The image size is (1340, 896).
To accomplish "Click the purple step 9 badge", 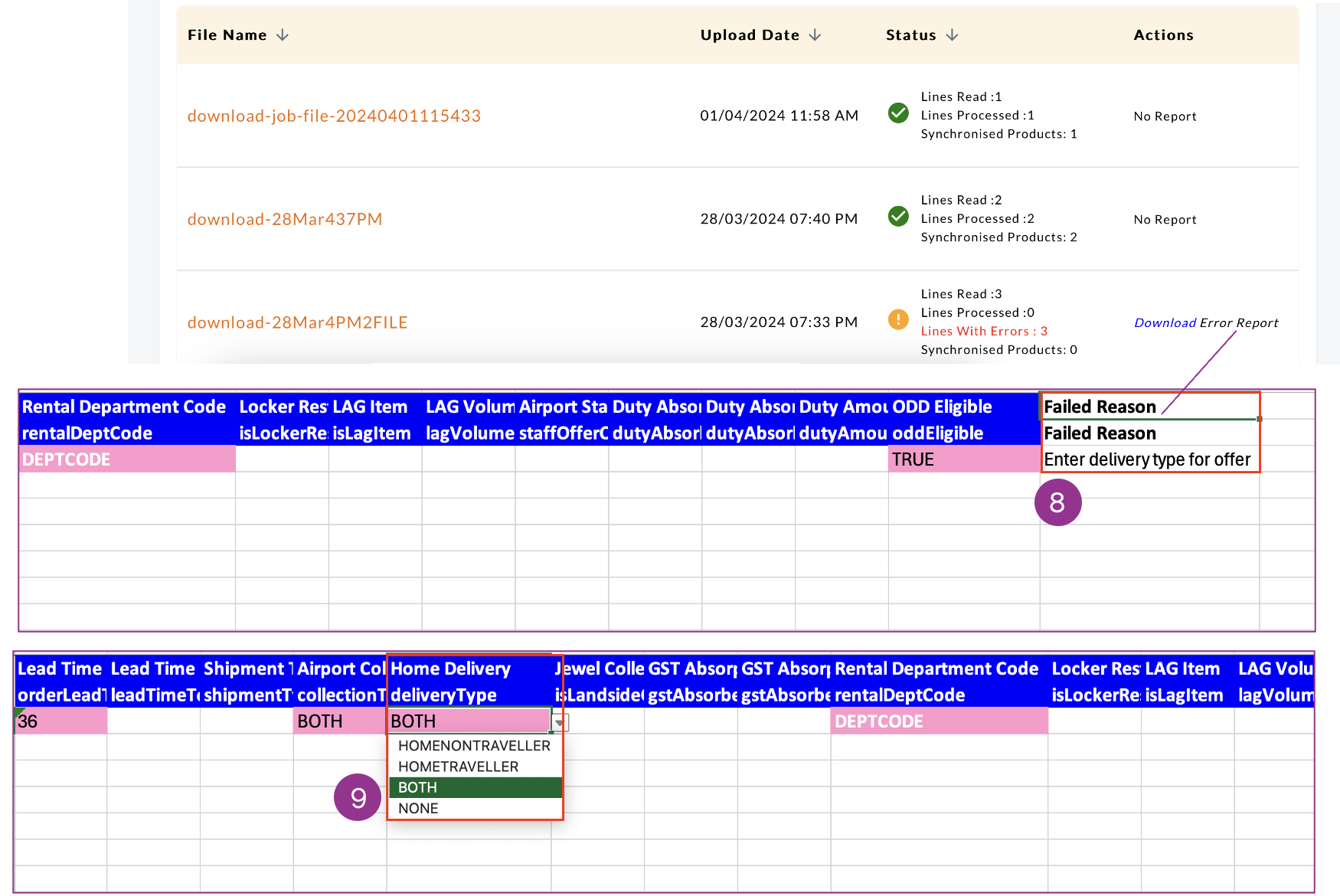I will 358,797.
